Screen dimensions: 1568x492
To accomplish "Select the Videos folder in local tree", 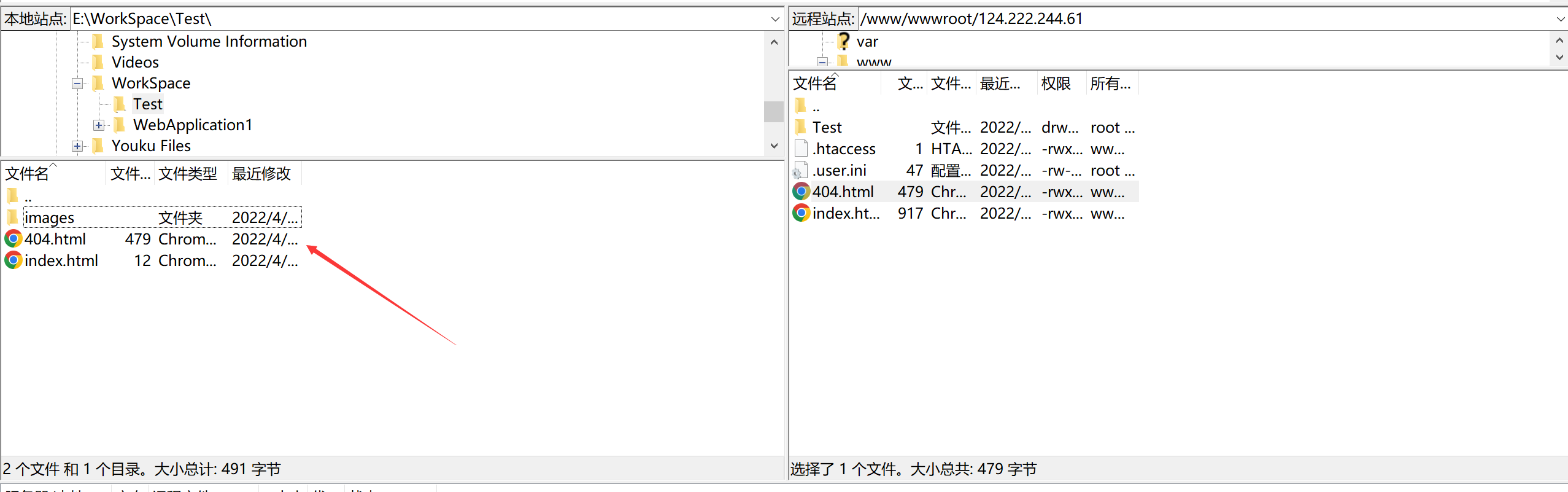I will pyautogui.click(x=135, y=62).
